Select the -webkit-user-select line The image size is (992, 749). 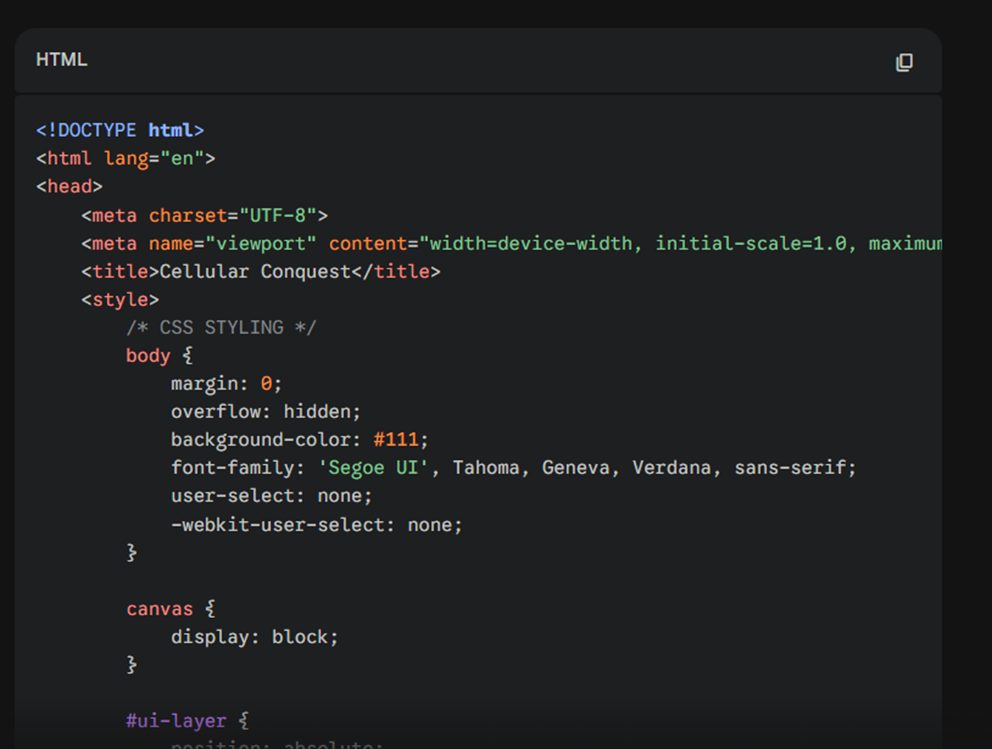click(314, 524)
